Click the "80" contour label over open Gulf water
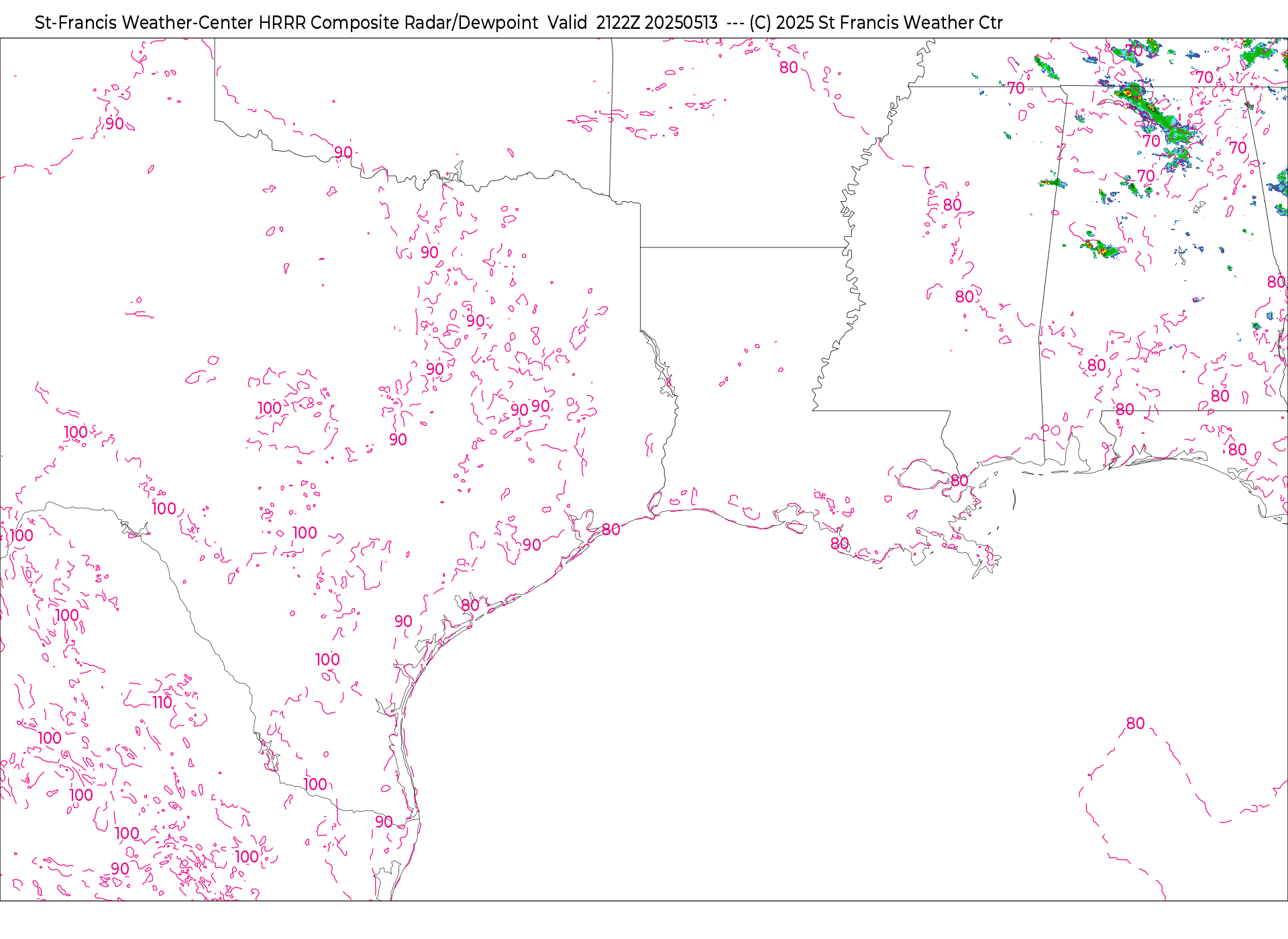 pos(1135,723)
